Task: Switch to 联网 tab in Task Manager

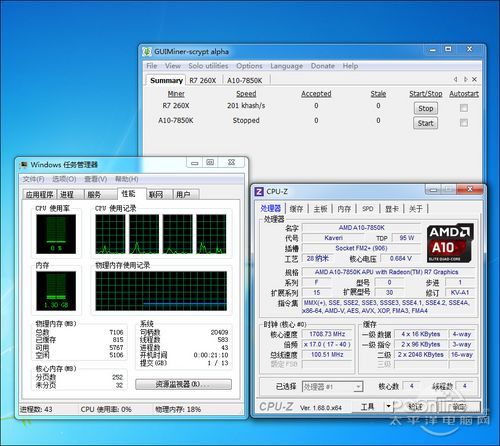Action: coord(159,194)
